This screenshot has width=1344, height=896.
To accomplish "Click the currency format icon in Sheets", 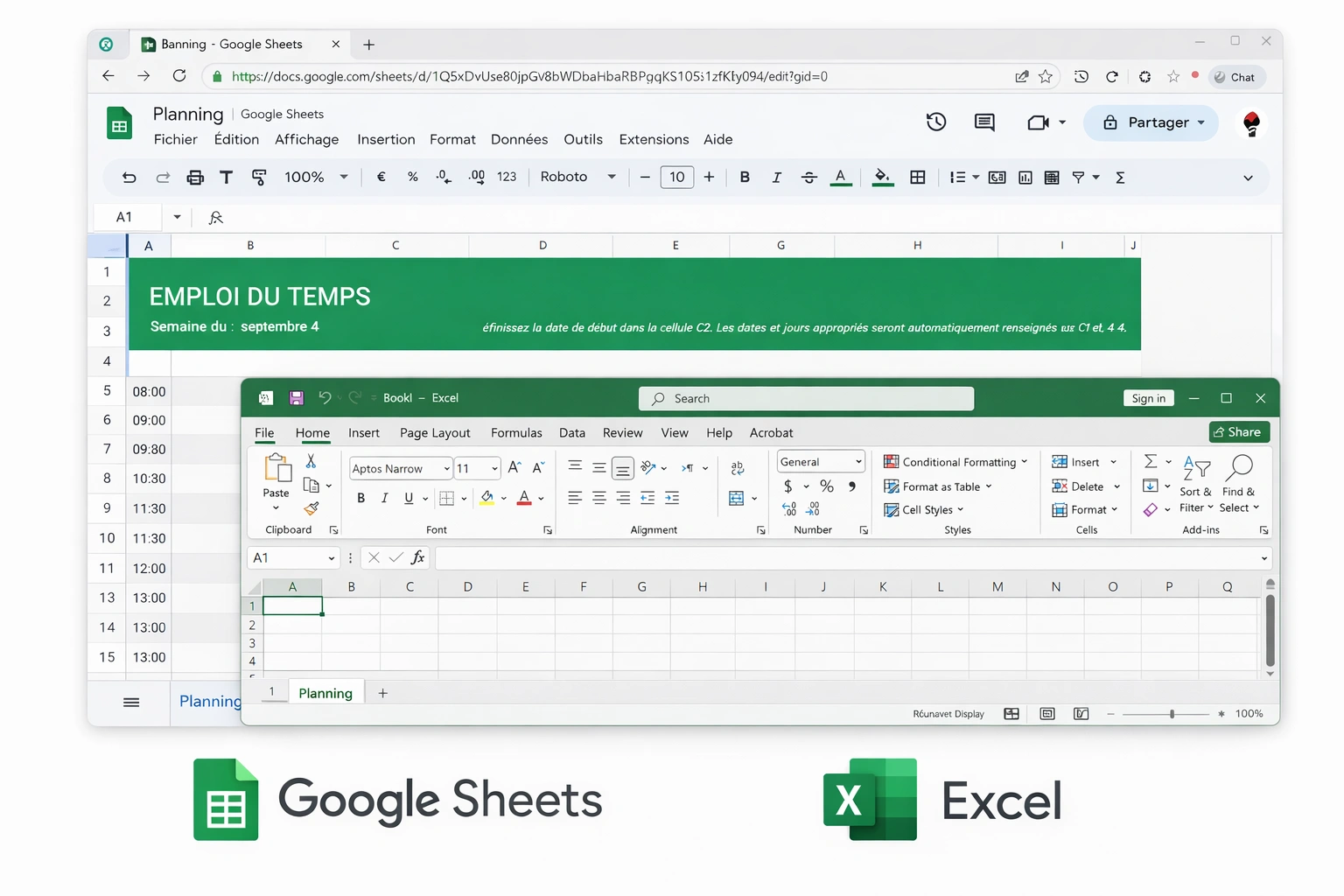I will pyautogui.click(x=381, y=177).
